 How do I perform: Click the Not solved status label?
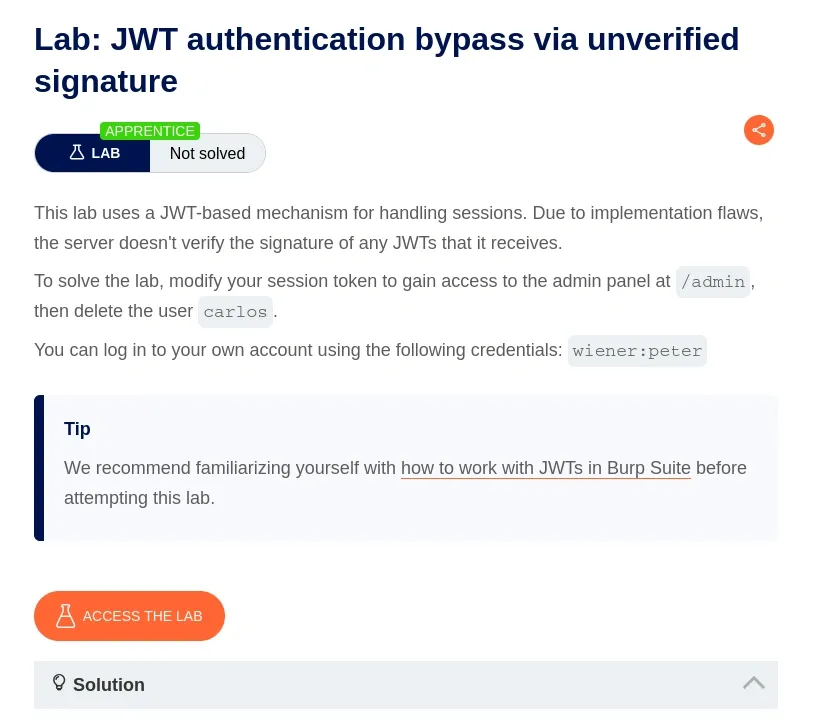pos(207,153)
